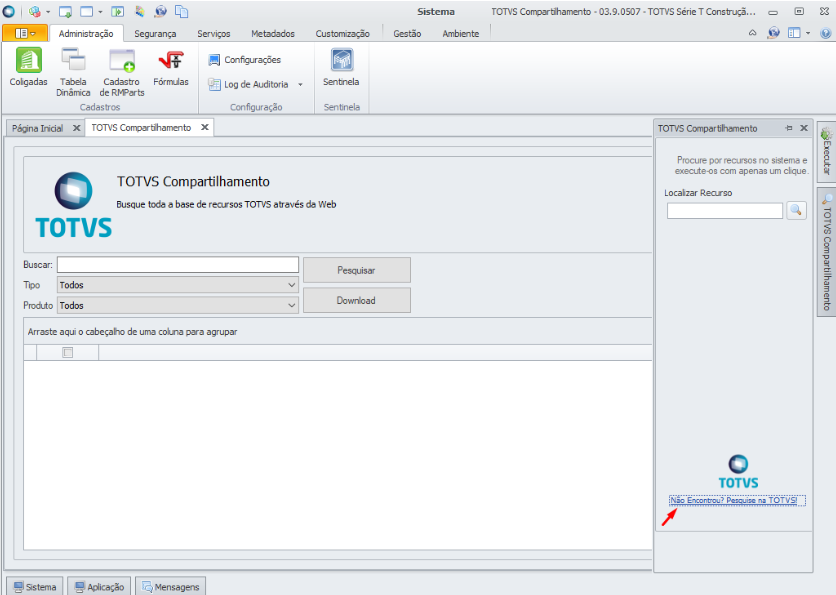Viewport: 836px width, 595px height.
Task: Open Tabela Dinâmica from the ribbon
Action: click(x=73, y=72)
